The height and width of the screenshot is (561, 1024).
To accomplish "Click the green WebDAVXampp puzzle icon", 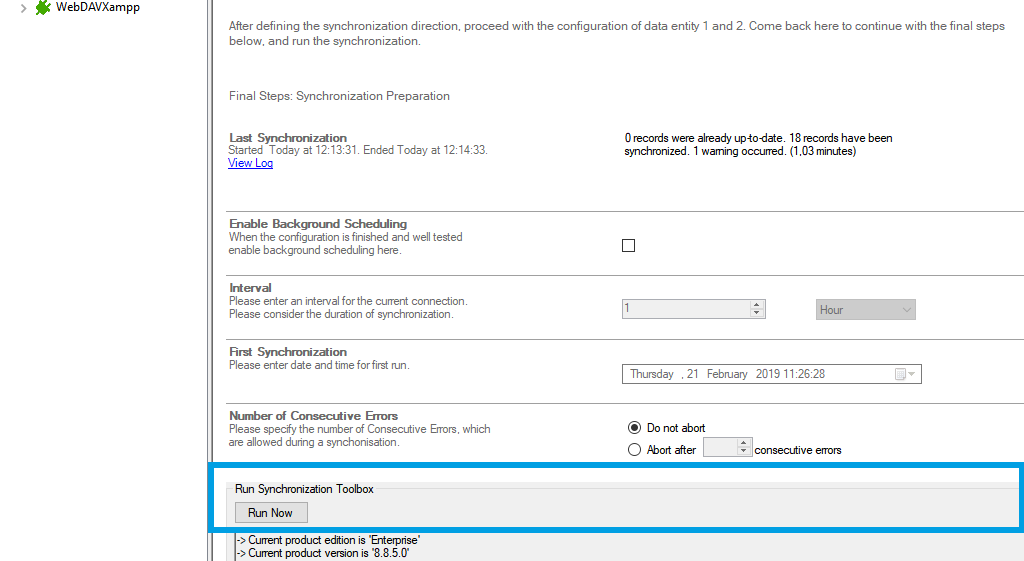I will (x=42, y=7).
